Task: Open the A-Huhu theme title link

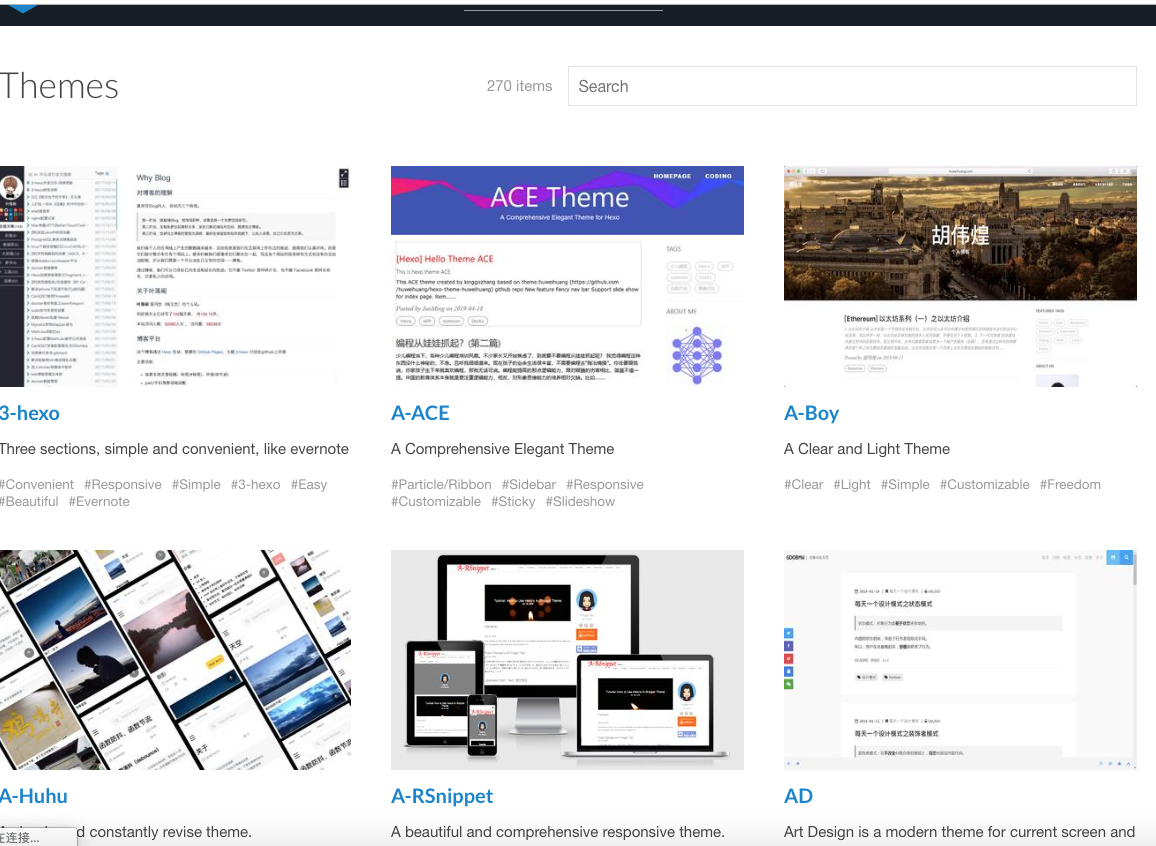Action: coord(34,796)
